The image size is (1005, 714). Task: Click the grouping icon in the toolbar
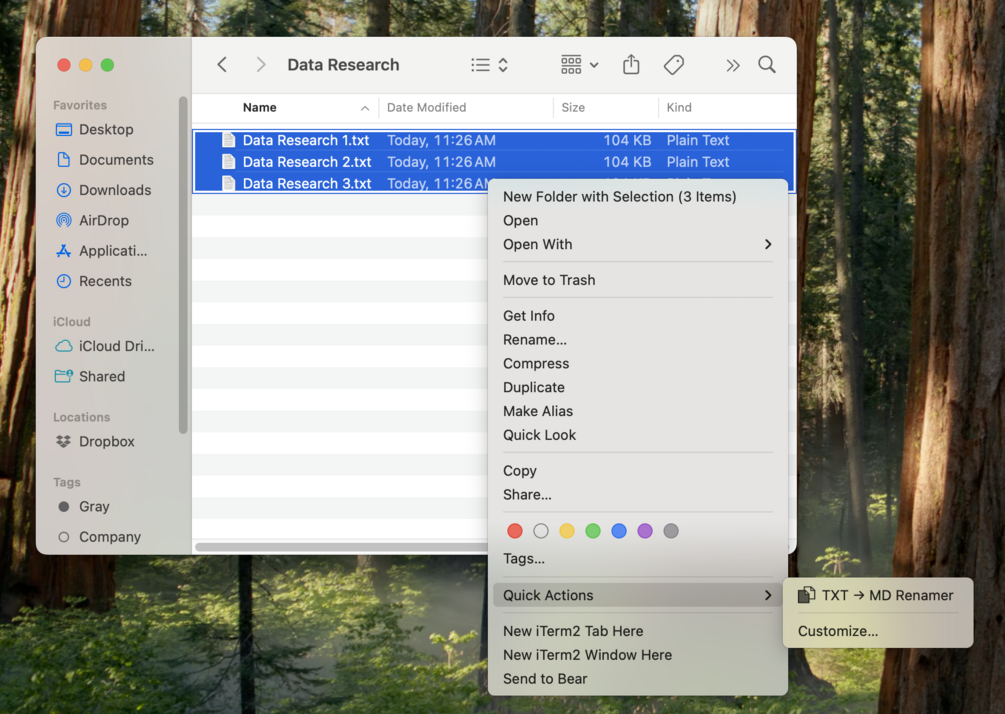[570, 64]
